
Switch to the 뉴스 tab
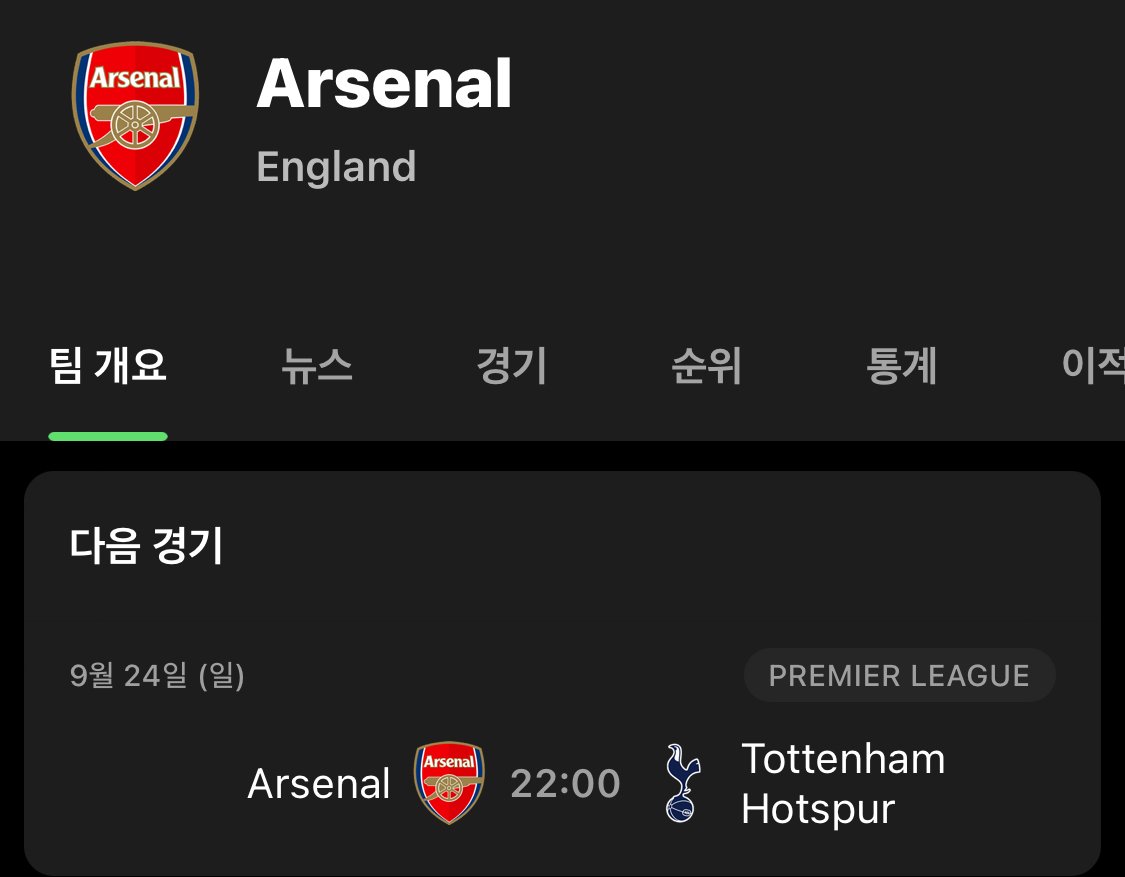coord(316,365)
